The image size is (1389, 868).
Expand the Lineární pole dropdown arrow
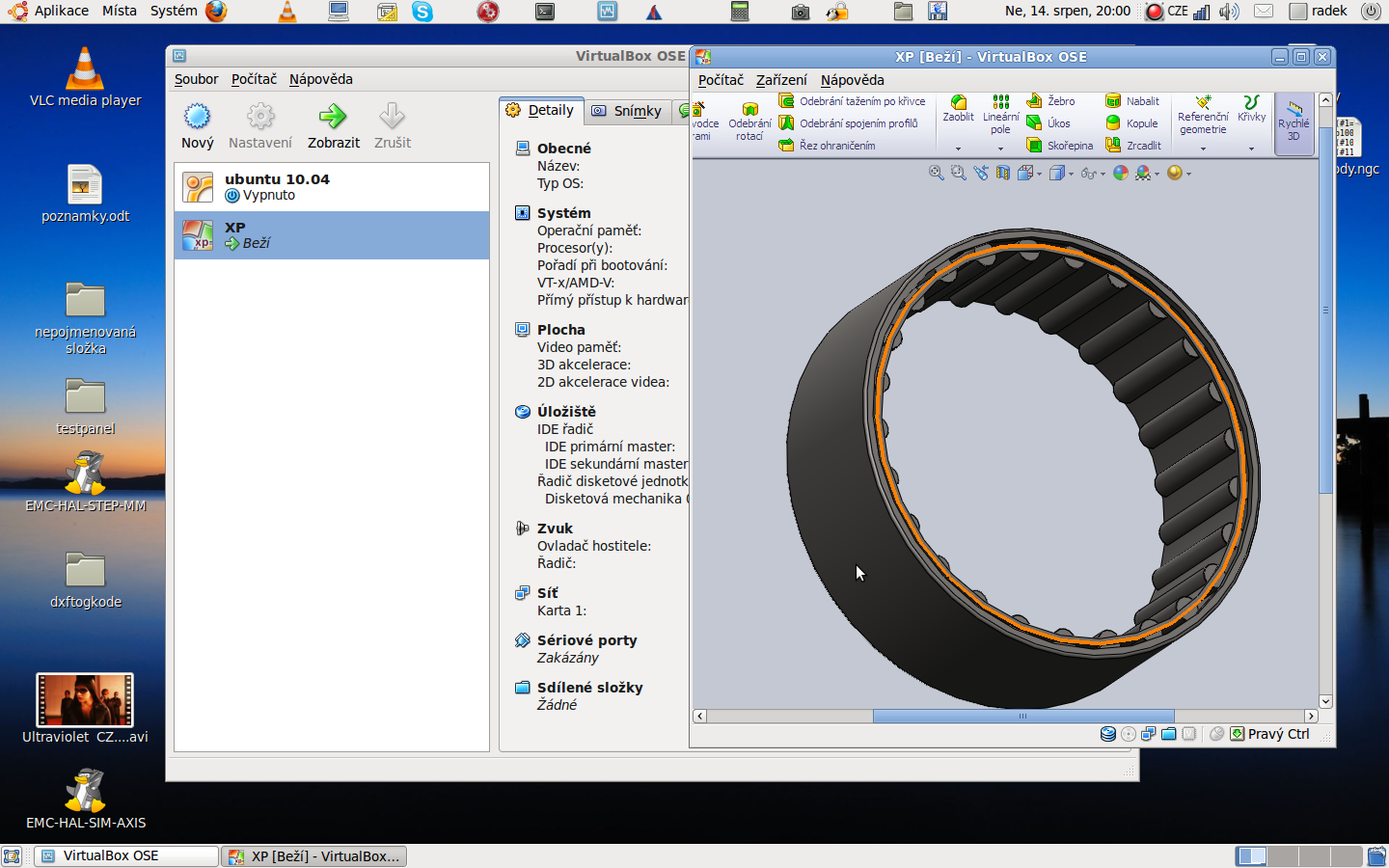[1000, 149]
